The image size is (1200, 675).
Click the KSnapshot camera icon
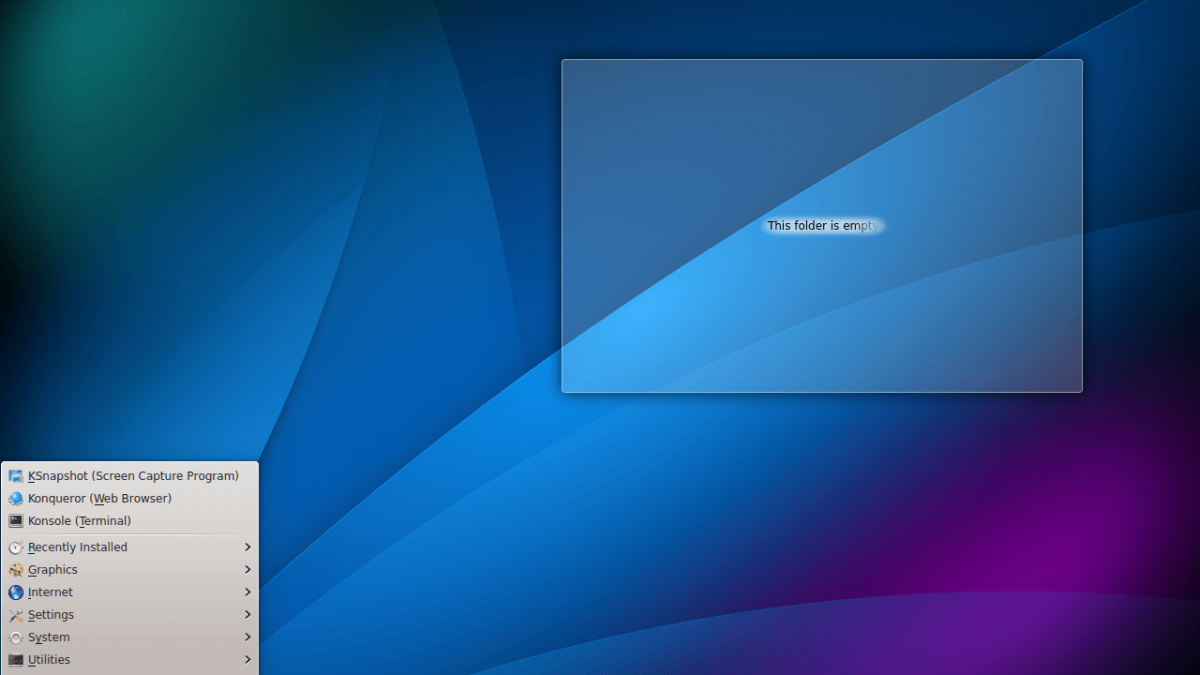point(16,476)
